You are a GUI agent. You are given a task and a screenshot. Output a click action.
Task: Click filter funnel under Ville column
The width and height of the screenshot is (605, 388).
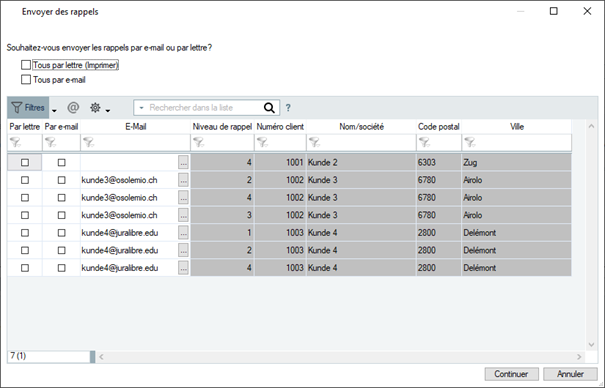470,142
